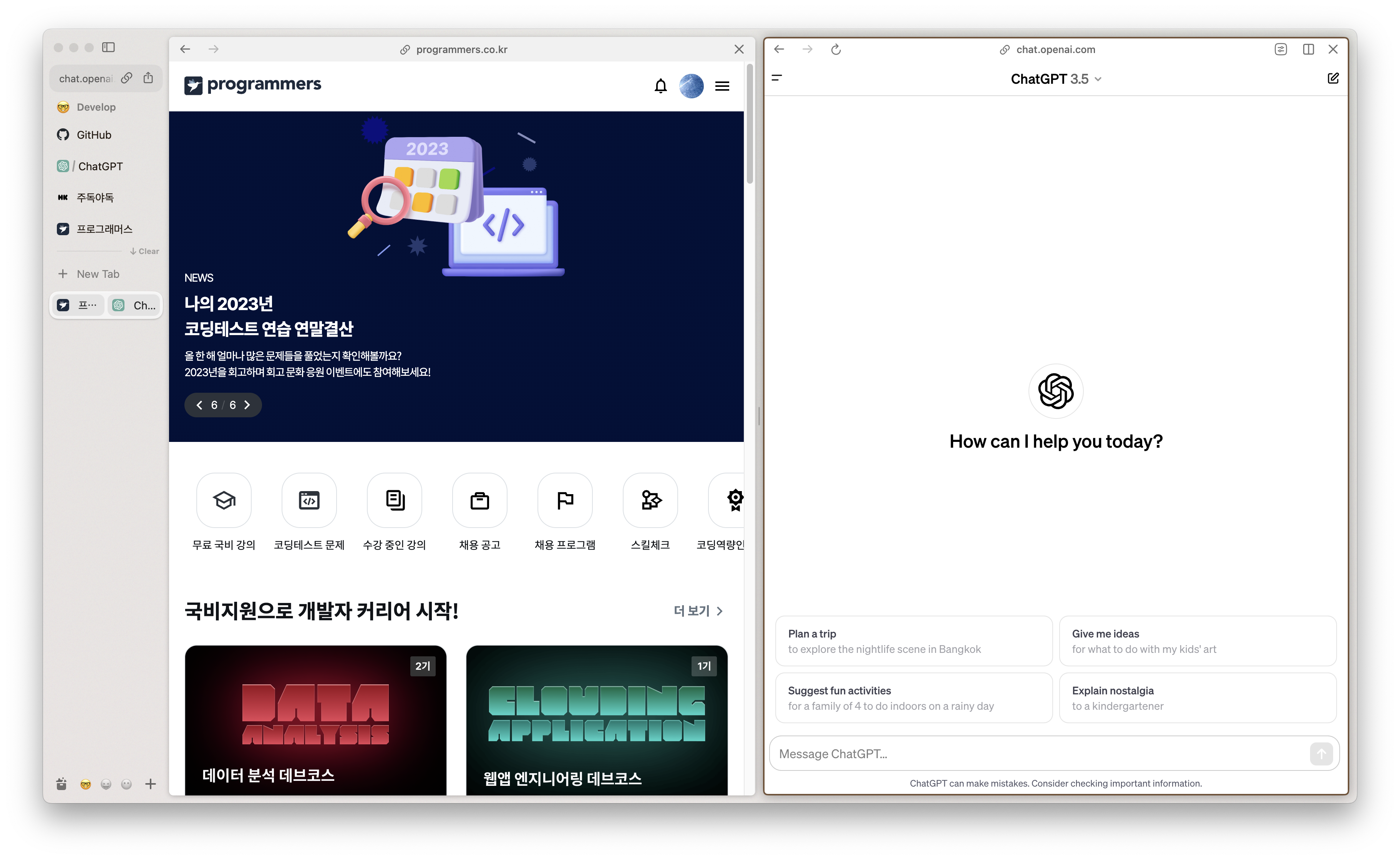Screen dimensions: 1400x860
Task: Open the 데이터 분석 데브코스 card
Action: coord(315,720)
